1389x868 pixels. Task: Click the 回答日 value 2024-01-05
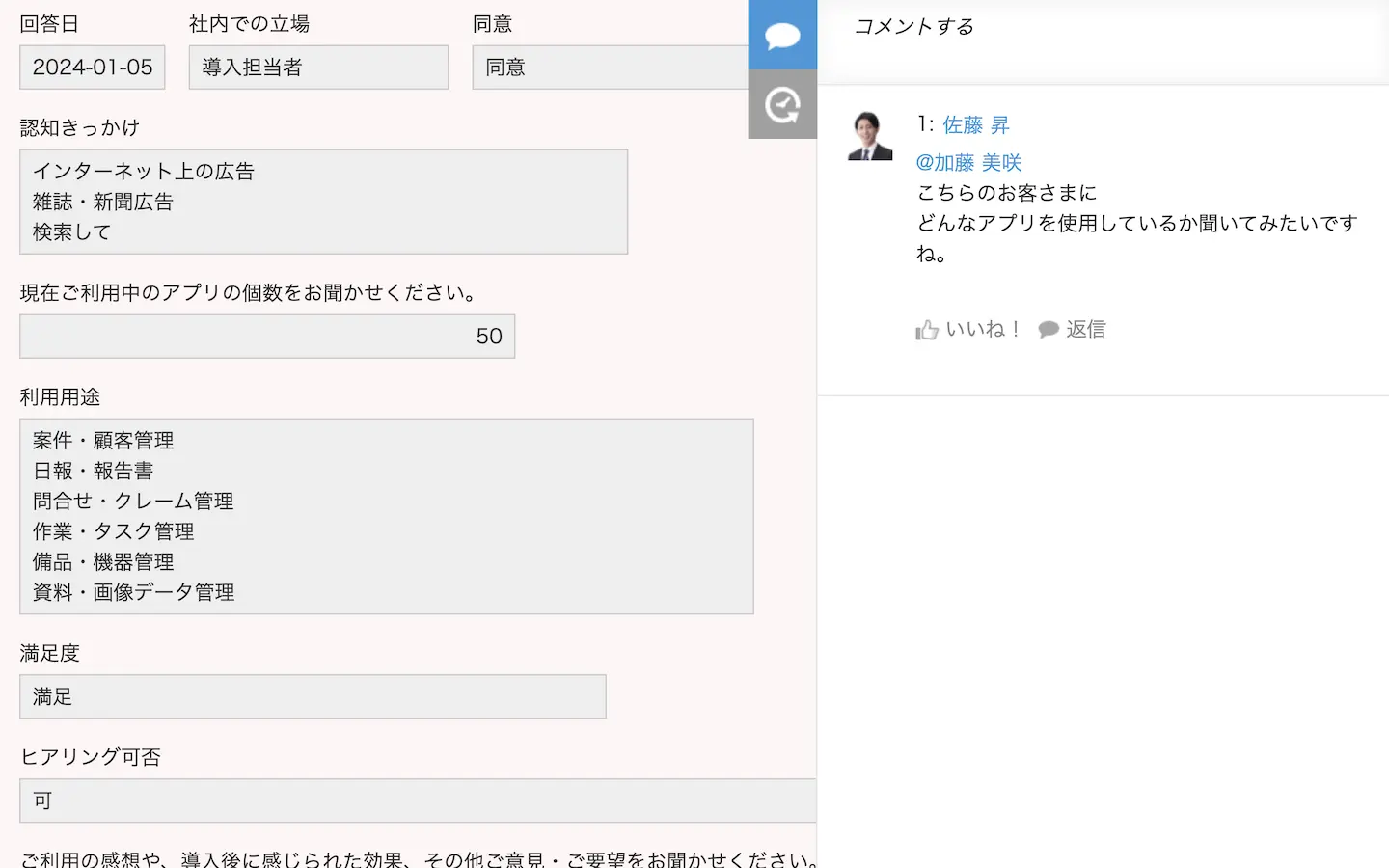tap(93, 68)
